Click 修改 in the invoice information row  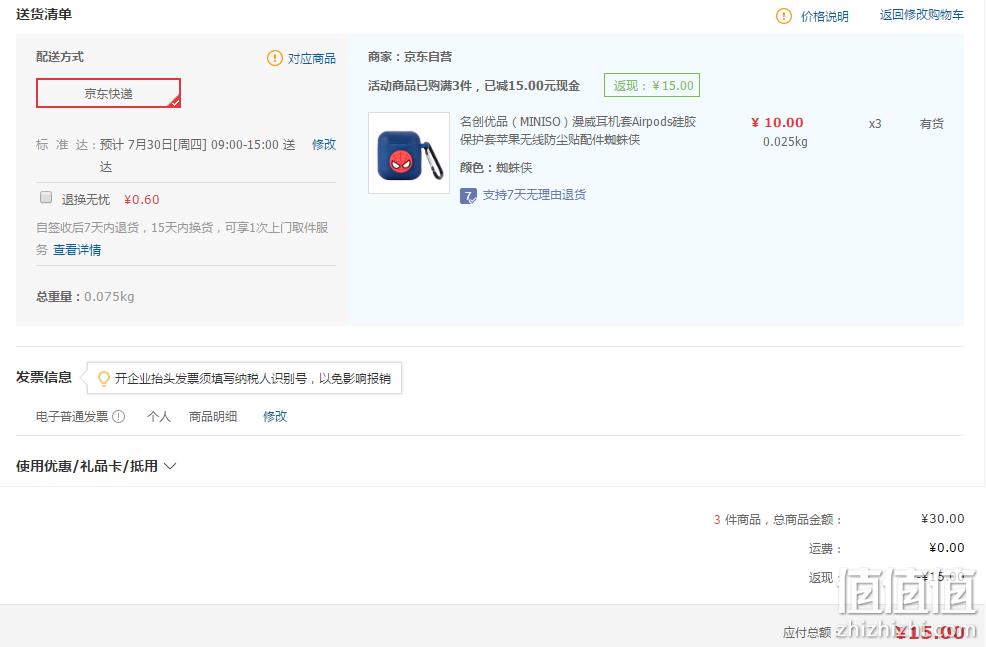pos(275,416)
